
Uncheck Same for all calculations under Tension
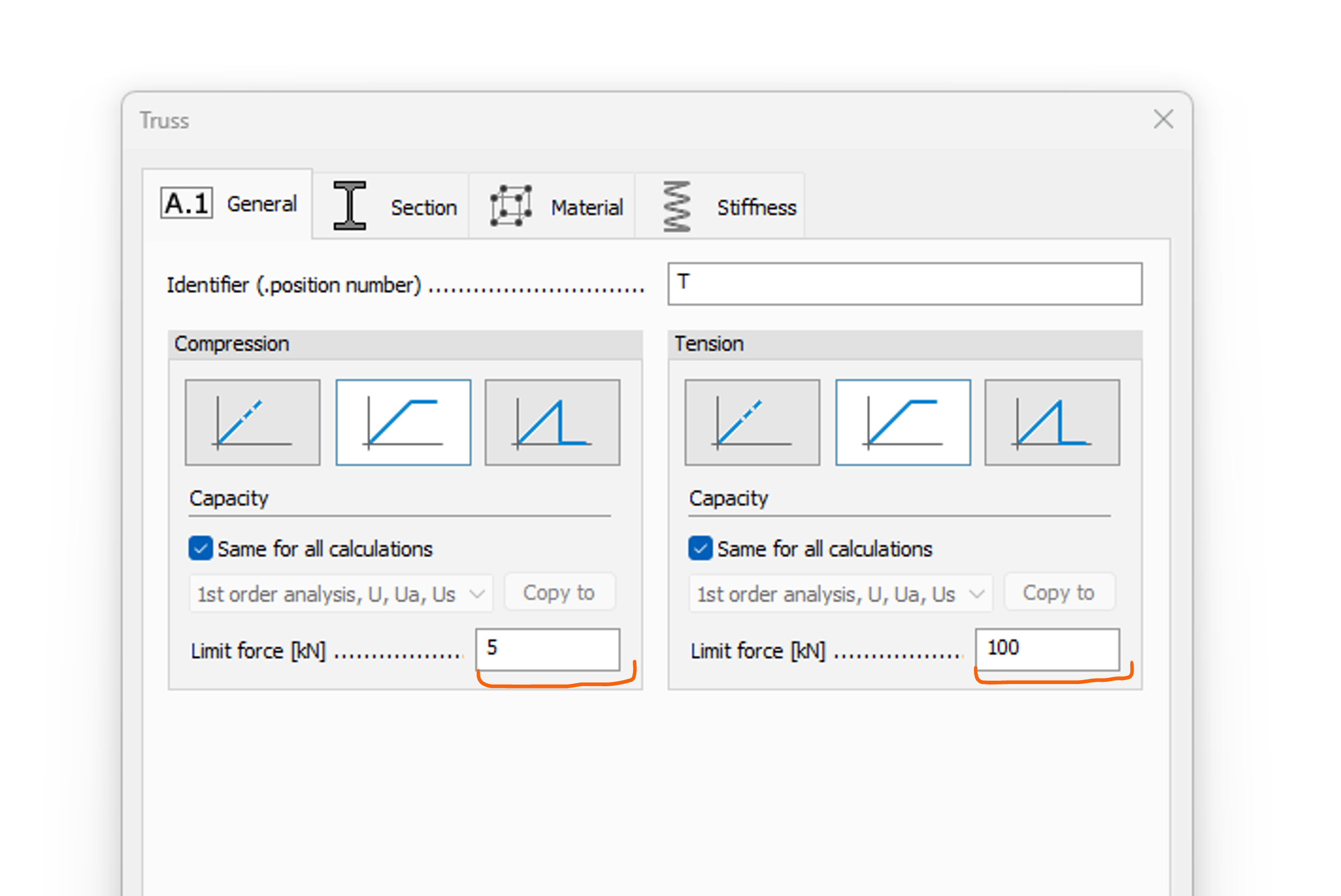[x=700, y=549]
